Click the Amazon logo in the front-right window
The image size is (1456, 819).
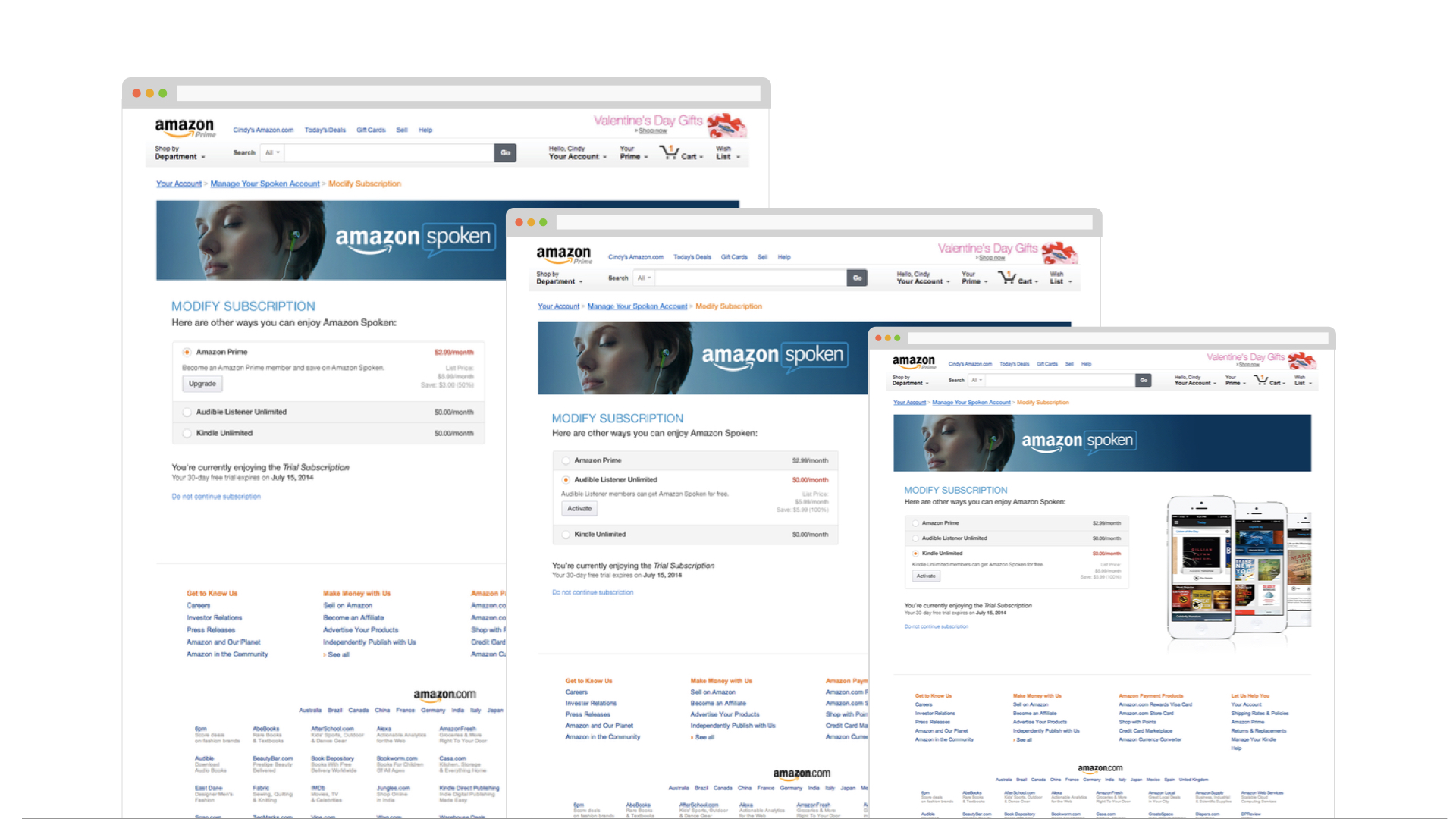[914, 362]
